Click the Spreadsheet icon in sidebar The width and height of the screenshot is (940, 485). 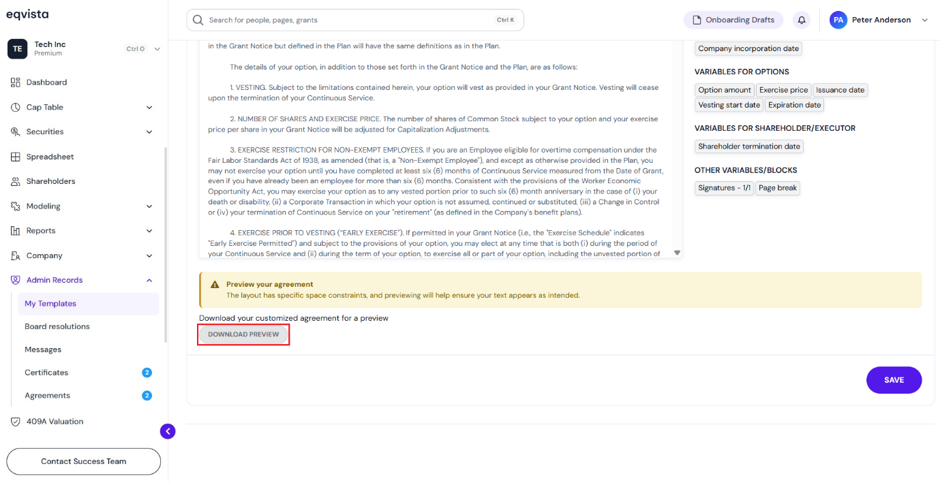(16, 156)
